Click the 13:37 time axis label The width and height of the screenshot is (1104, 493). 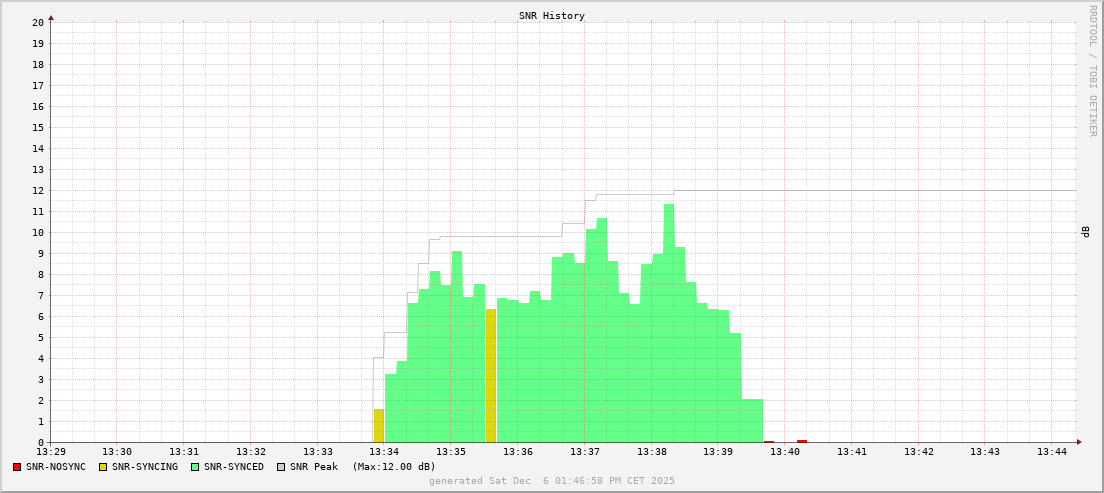(x=585, y=452)
